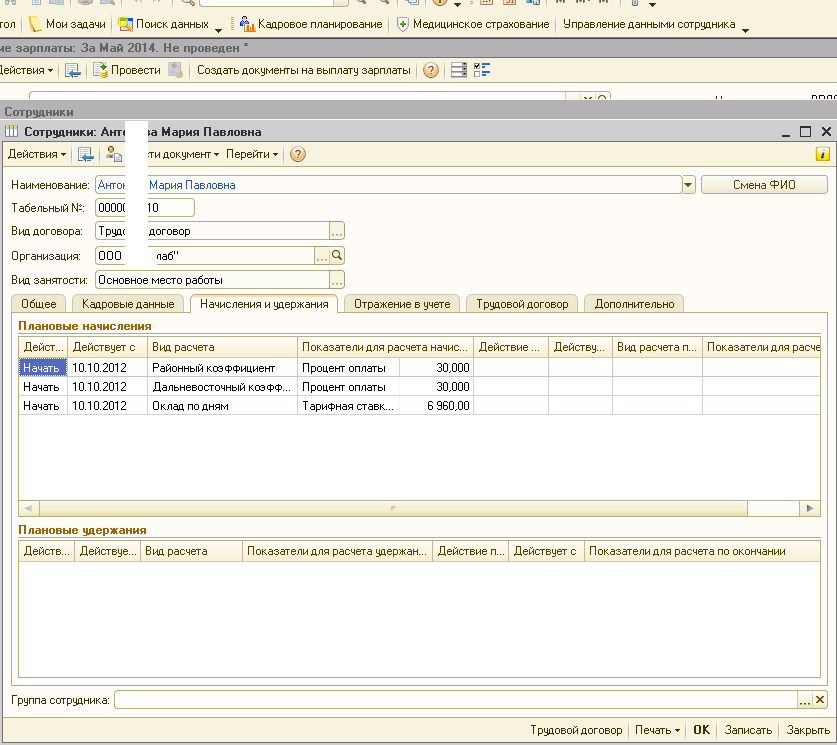Click the help icon next to salary documents button
Screen dimensions: 837x745
tap(431, 70)
